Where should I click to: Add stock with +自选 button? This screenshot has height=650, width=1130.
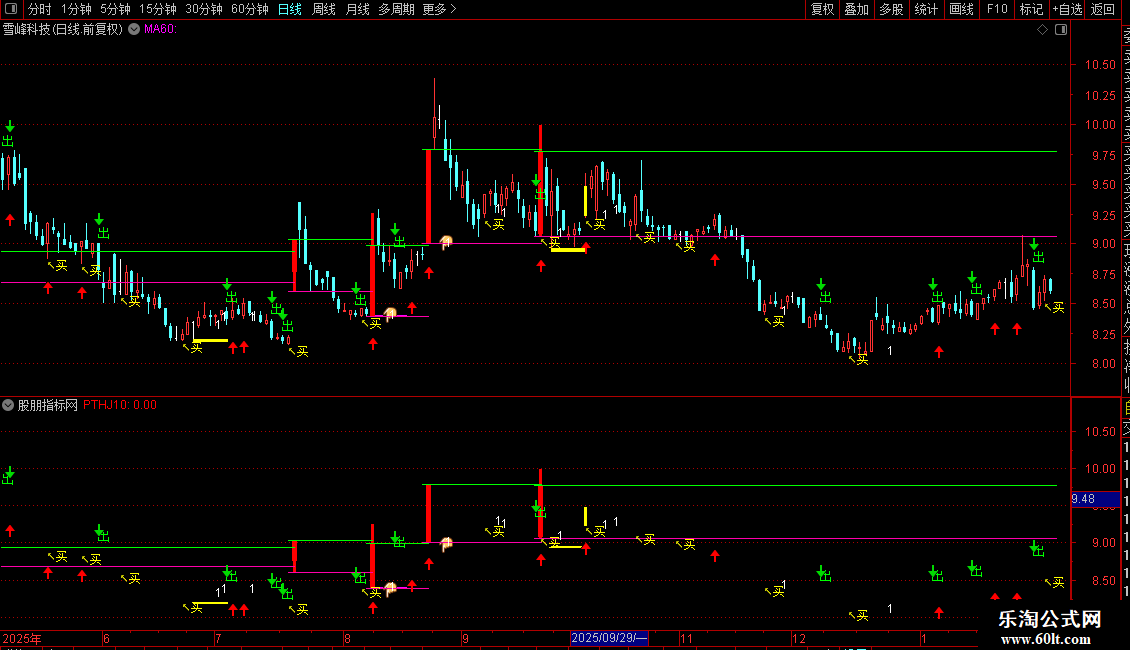click(x=1068, y=9)
